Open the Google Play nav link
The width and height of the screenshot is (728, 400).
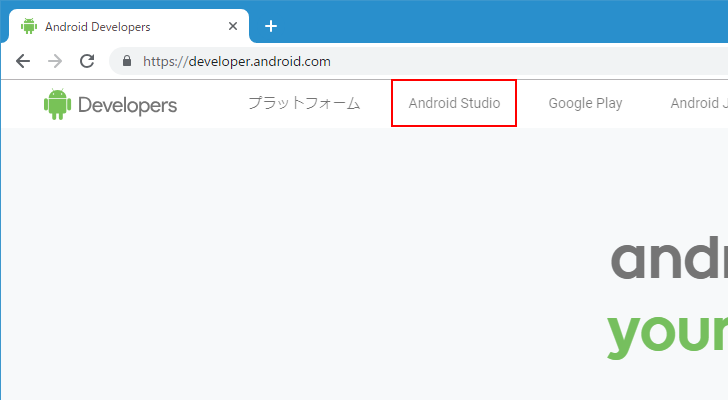[x=585, y=103]
